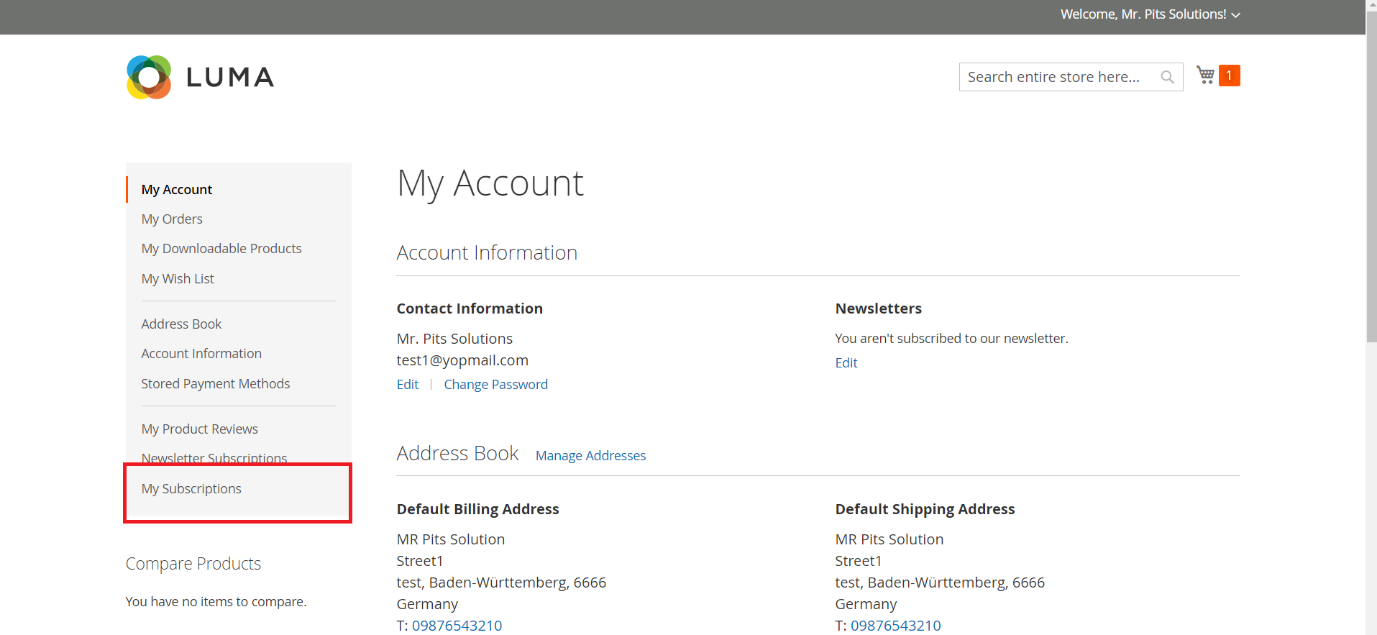Open My Wish List
Image resolution: width=1377 pixels, height=635 pixels.
coord(177,278)
